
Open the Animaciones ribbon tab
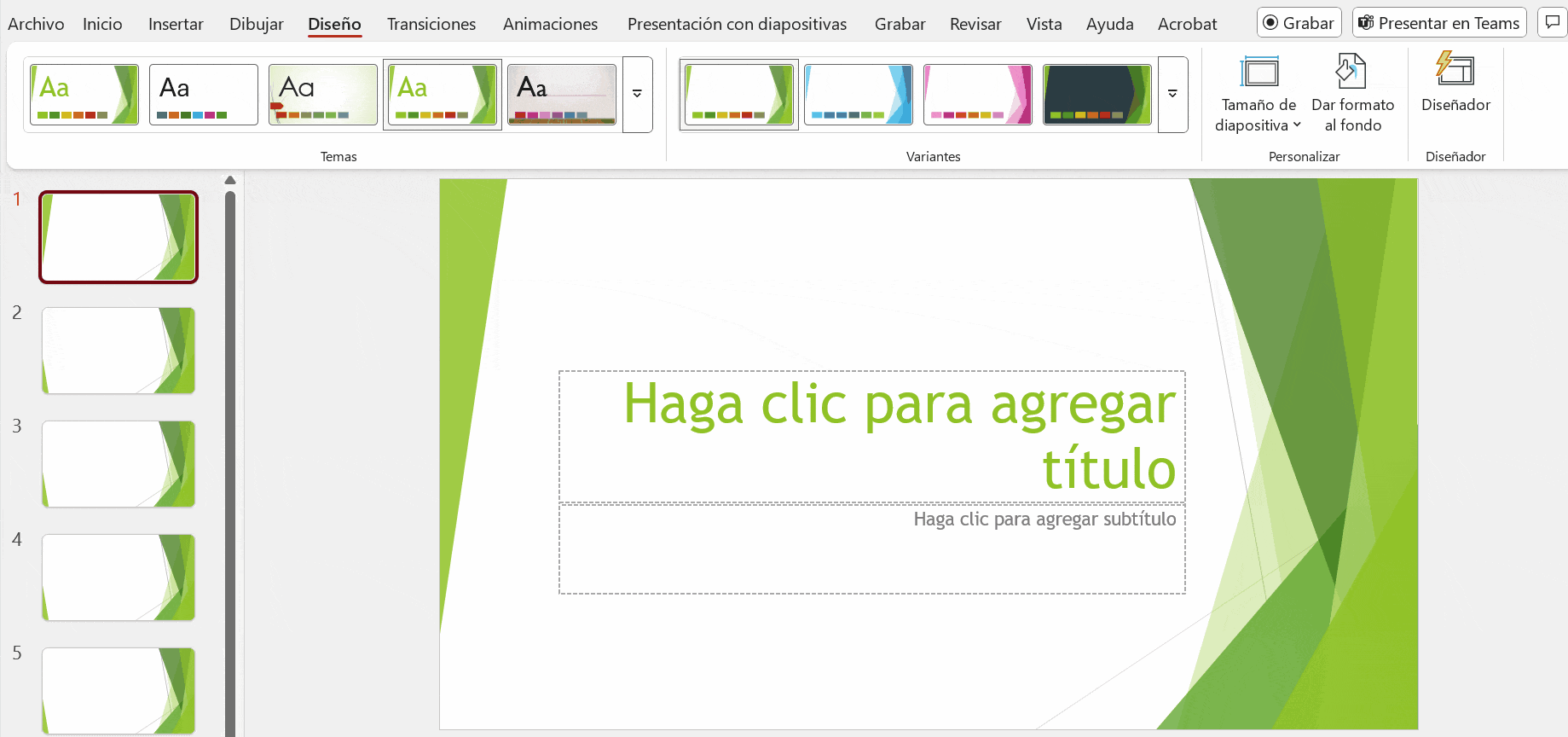(x=550, y=24)
